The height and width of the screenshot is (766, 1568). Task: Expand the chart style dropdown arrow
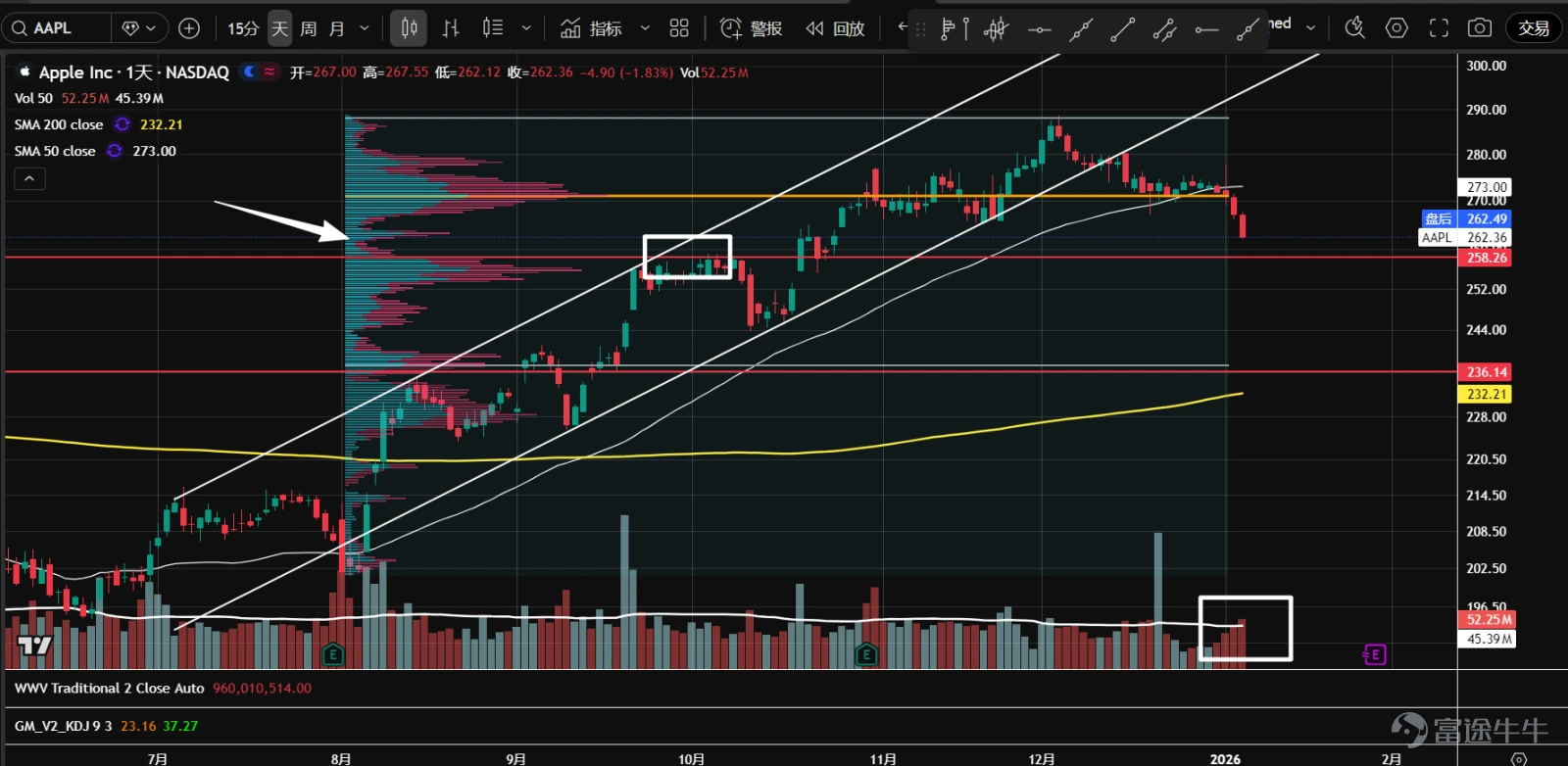click(526, 28)
